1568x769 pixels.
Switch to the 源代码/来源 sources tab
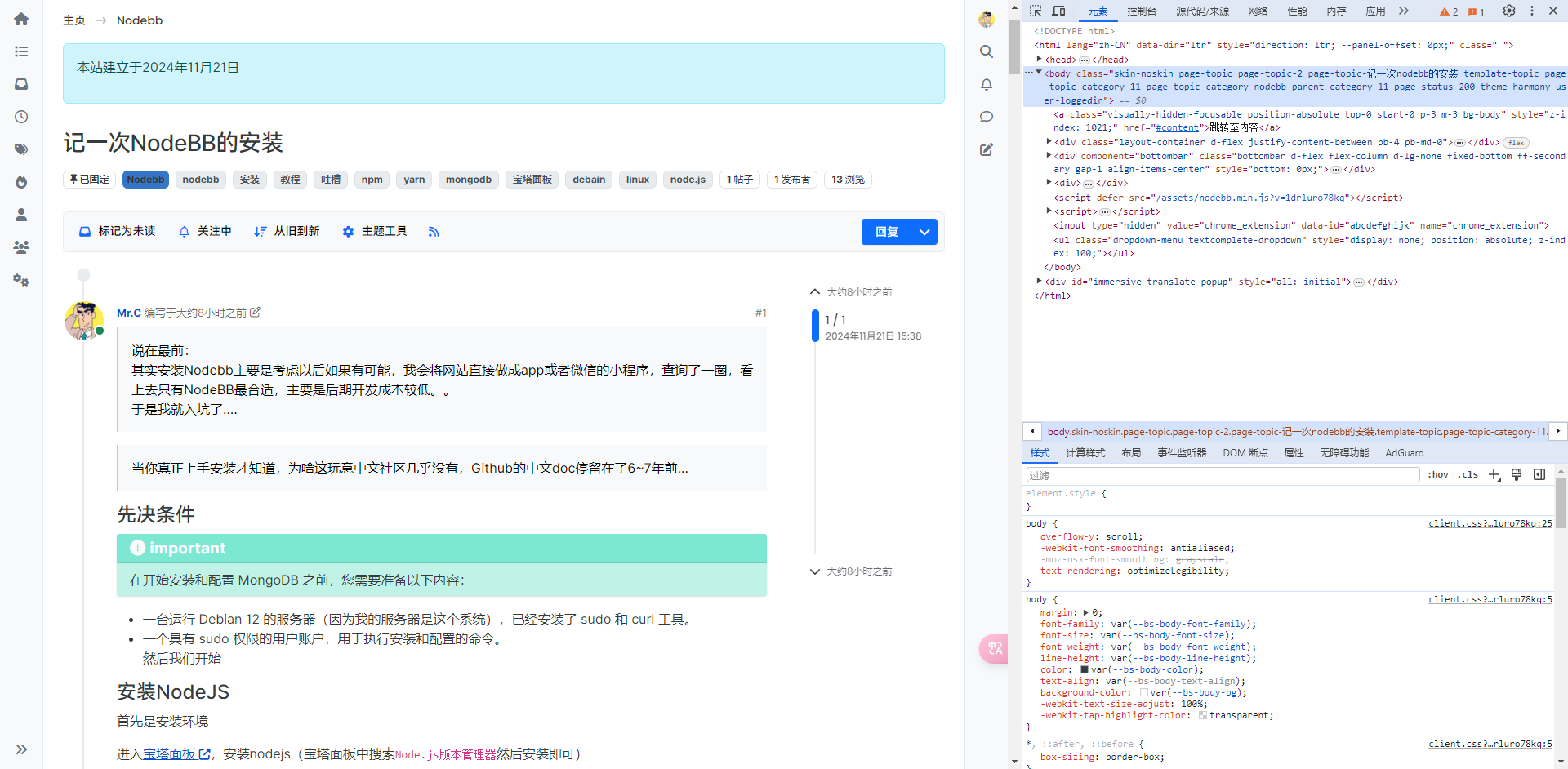[1202, 11]
